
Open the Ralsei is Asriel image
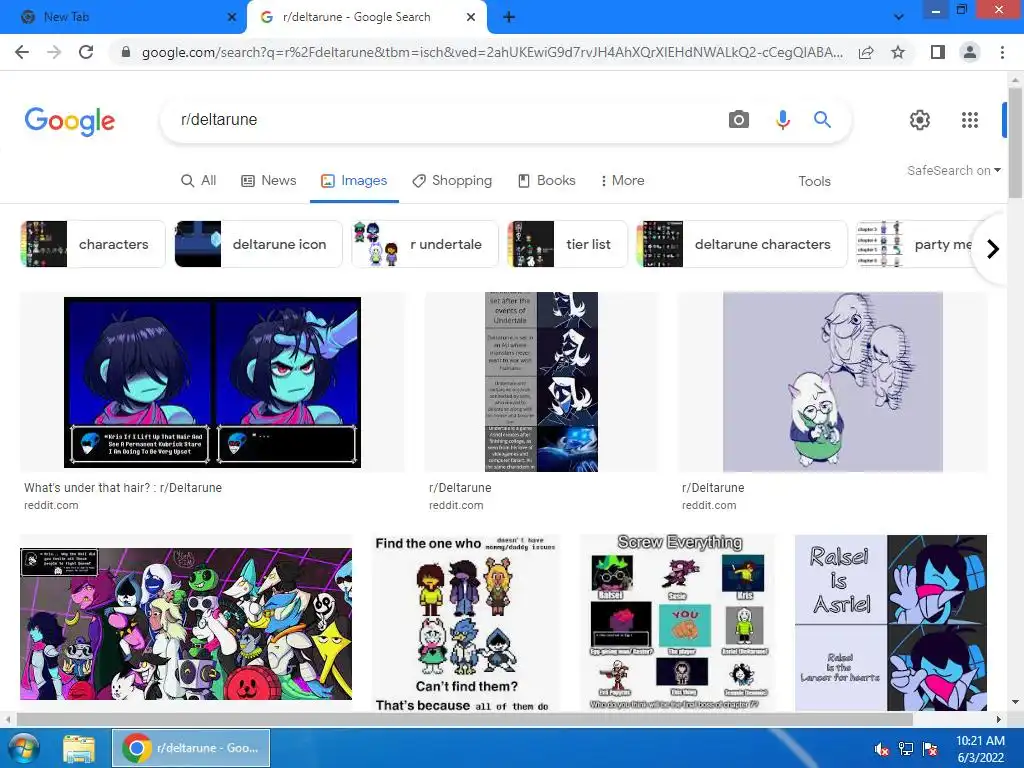pos(891,624)
